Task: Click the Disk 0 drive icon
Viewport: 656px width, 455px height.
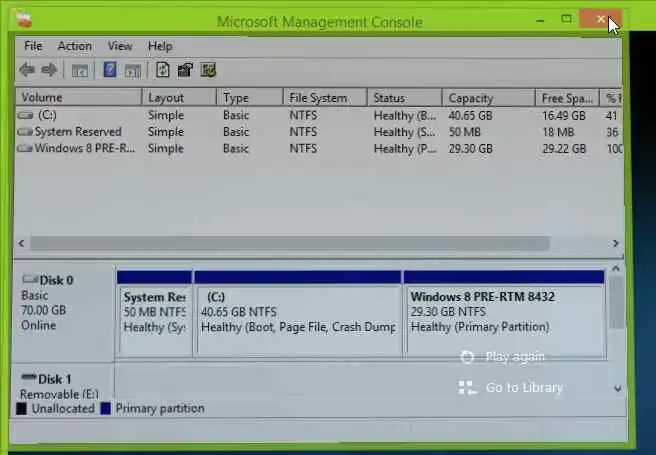Action: pos(30,279)
